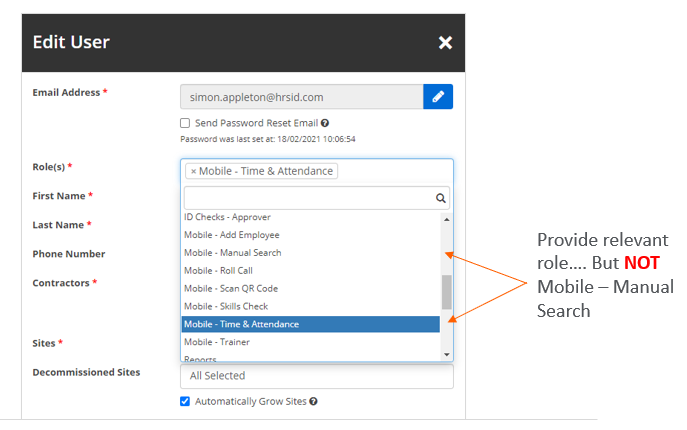Click the search magnifier icon in roles box
This screenshot has width=687, height=430.
(x=441, y=198)
